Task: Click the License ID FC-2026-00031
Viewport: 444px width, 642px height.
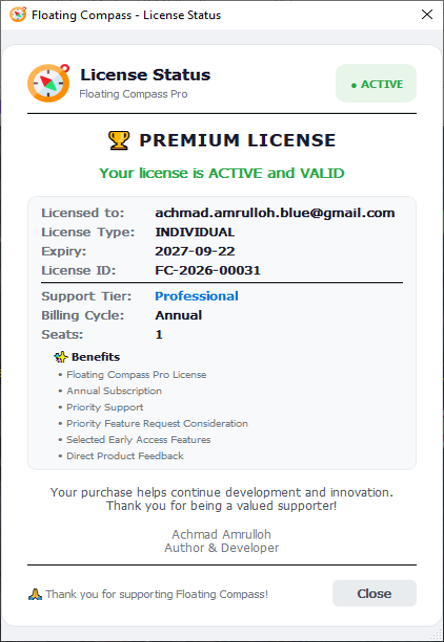Action: [208, 270]
